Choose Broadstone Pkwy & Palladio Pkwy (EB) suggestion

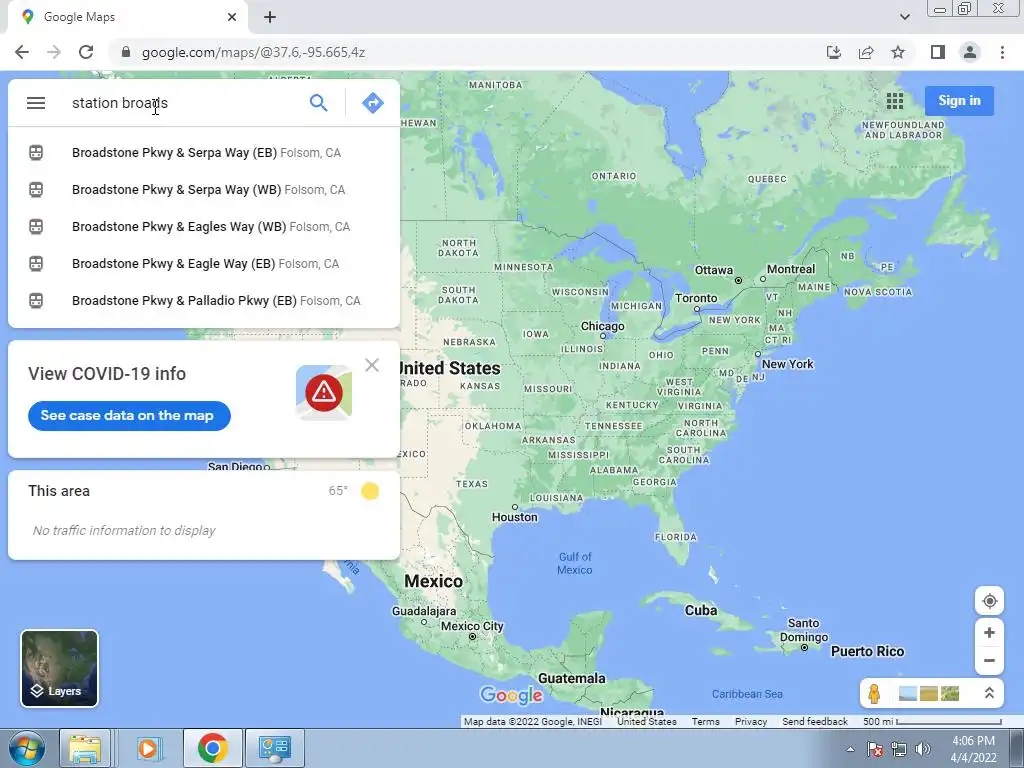[204, 301]
